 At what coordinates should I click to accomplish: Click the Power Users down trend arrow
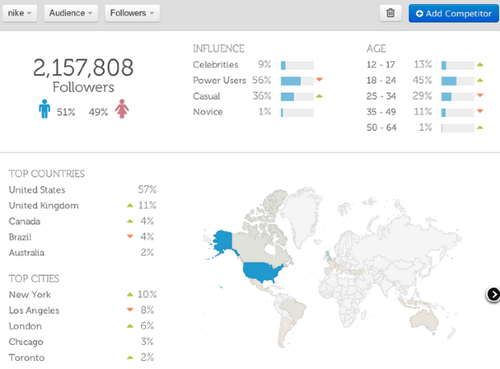319,80
